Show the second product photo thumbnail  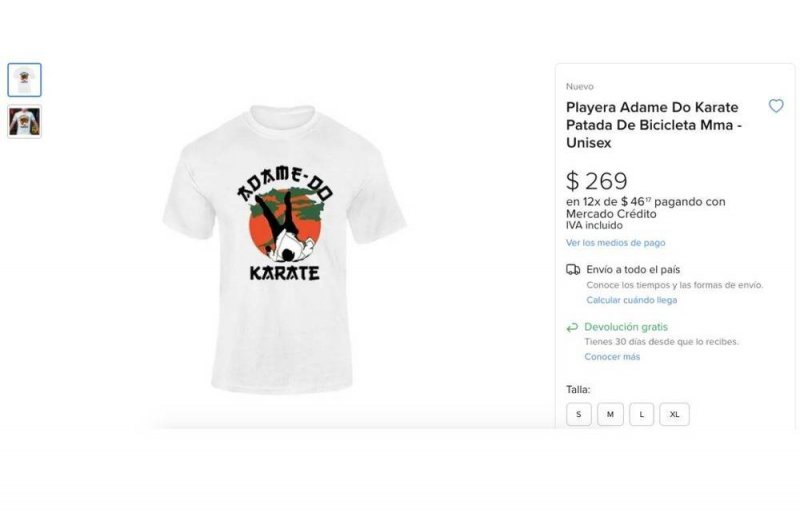(x=25, y=121)
